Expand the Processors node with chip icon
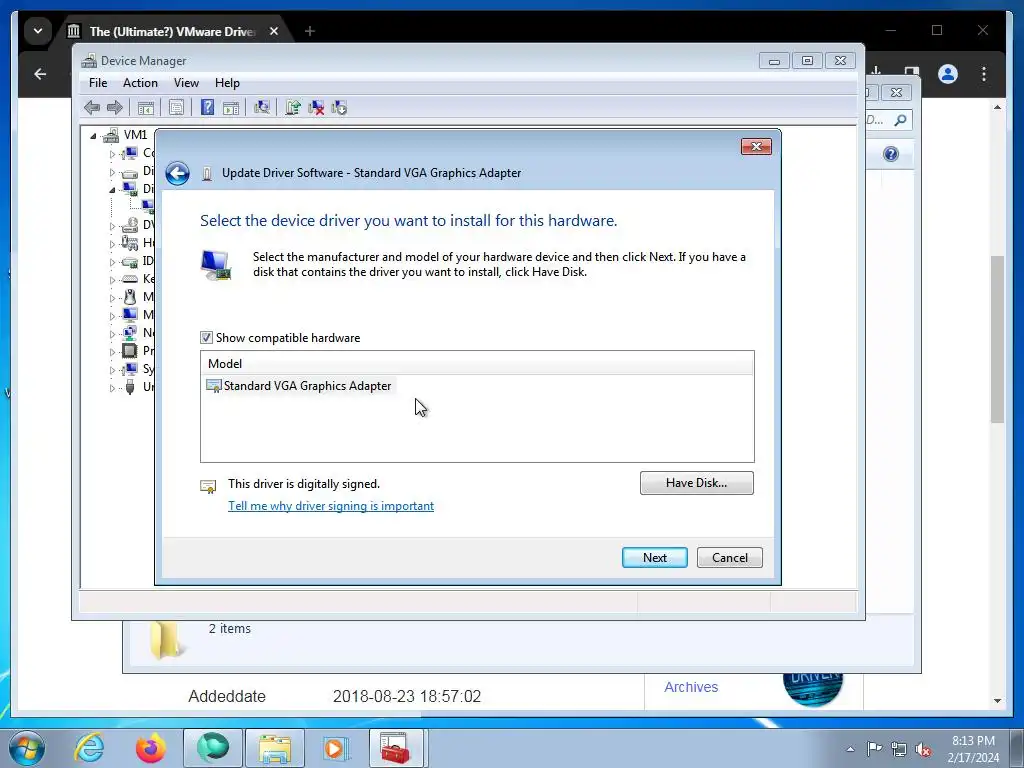1024x768 pixels. pyautogui.click(x=112, y=352)
